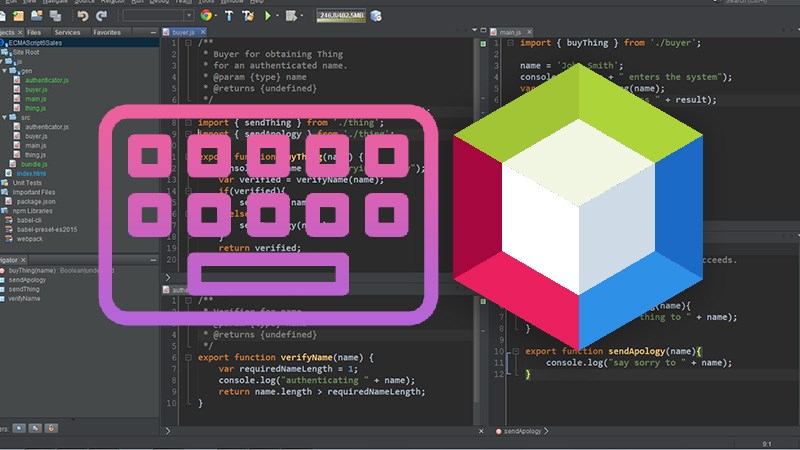Screen dimensions: 800x450
Task: Toggle first Navigator filter button
Action: [x=19, y=428]
